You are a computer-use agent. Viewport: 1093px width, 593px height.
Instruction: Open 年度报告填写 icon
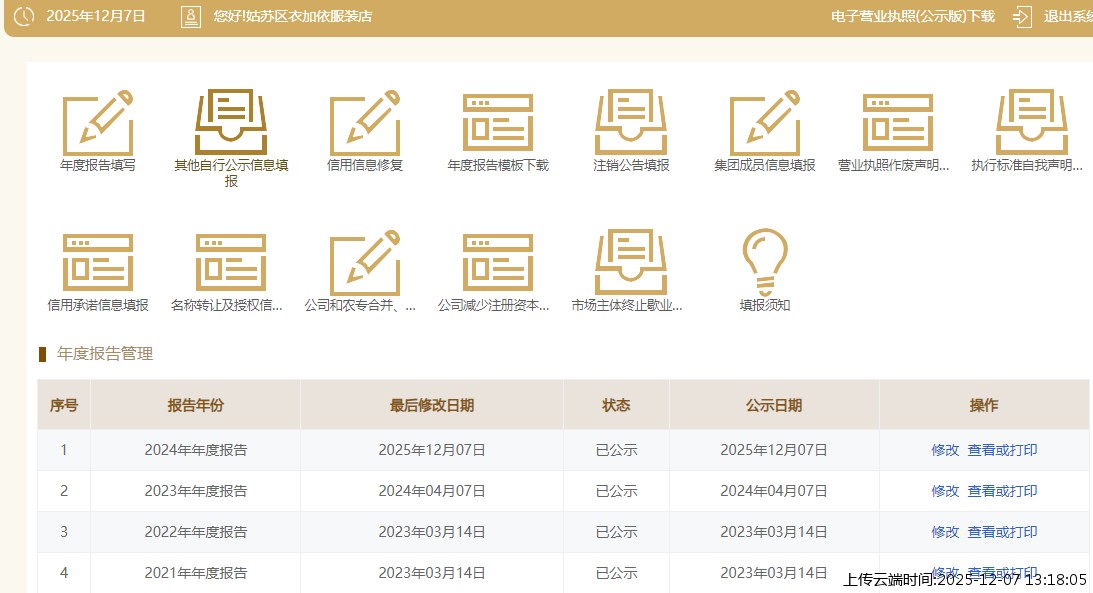[98, 124]
